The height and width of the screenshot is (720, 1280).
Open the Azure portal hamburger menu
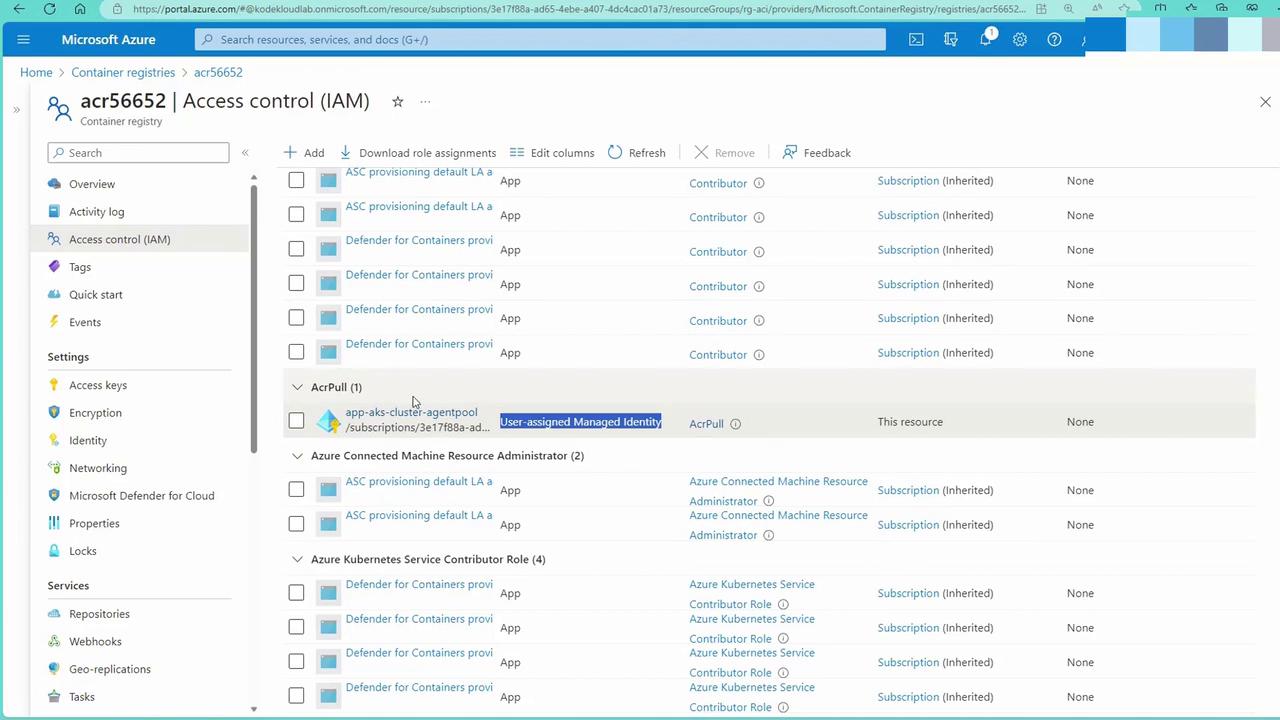click(x=24, y=40)
